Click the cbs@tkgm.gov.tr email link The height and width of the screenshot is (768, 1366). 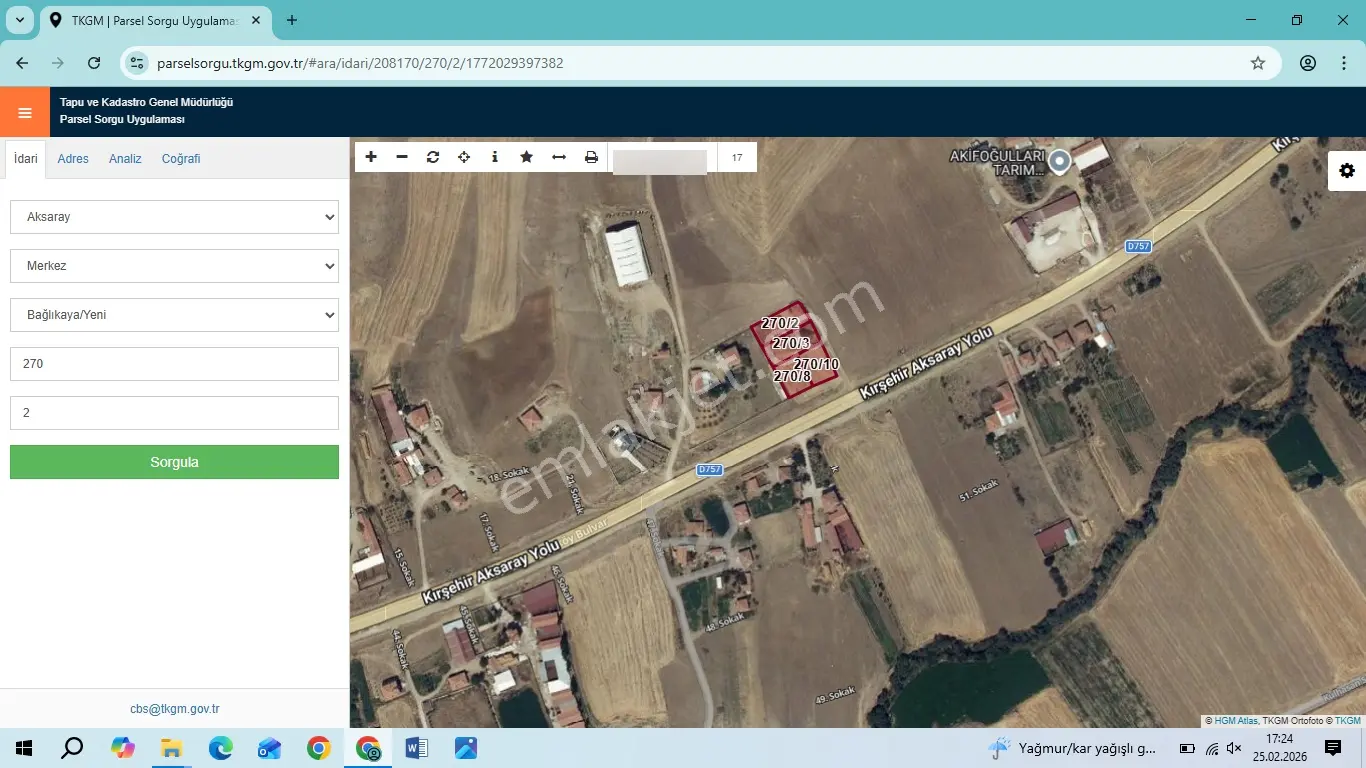coord(175,709)
